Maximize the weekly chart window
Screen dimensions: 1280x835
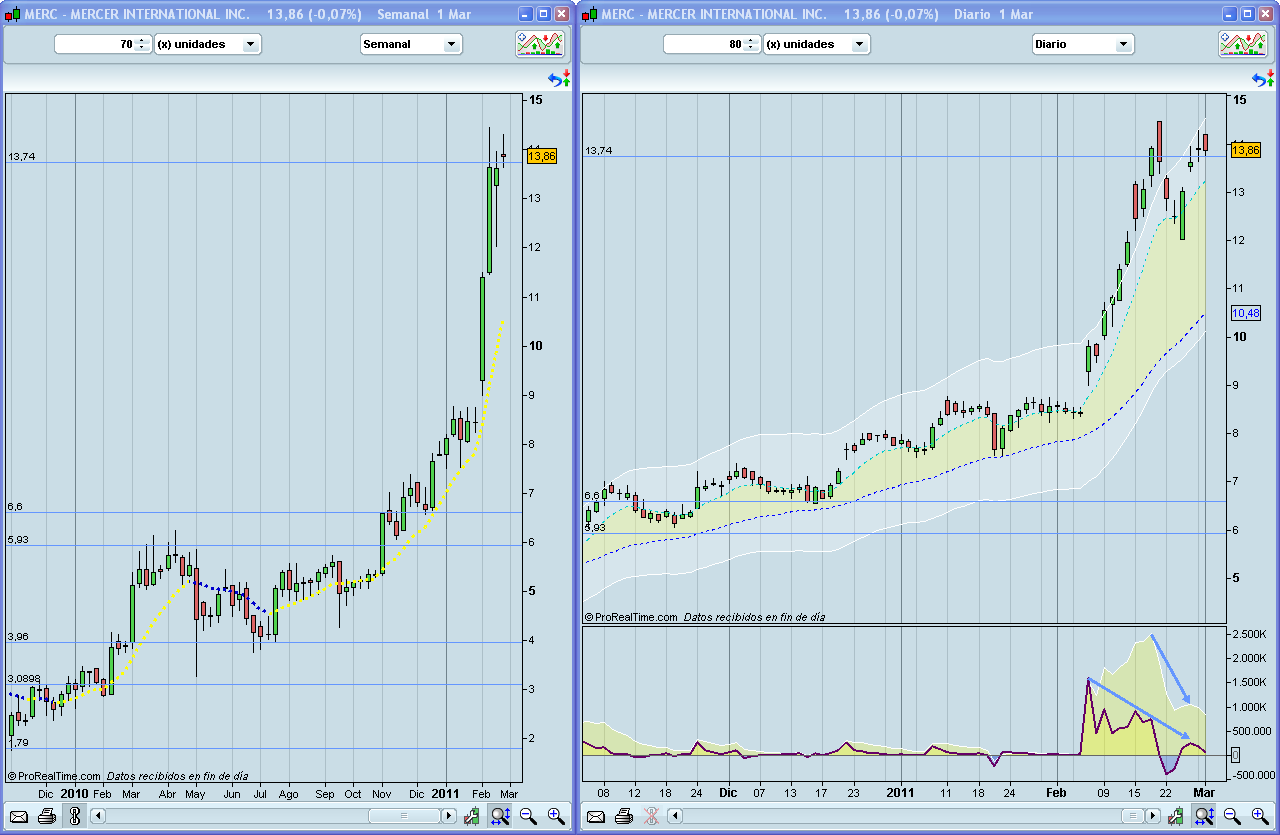[543, 14]
